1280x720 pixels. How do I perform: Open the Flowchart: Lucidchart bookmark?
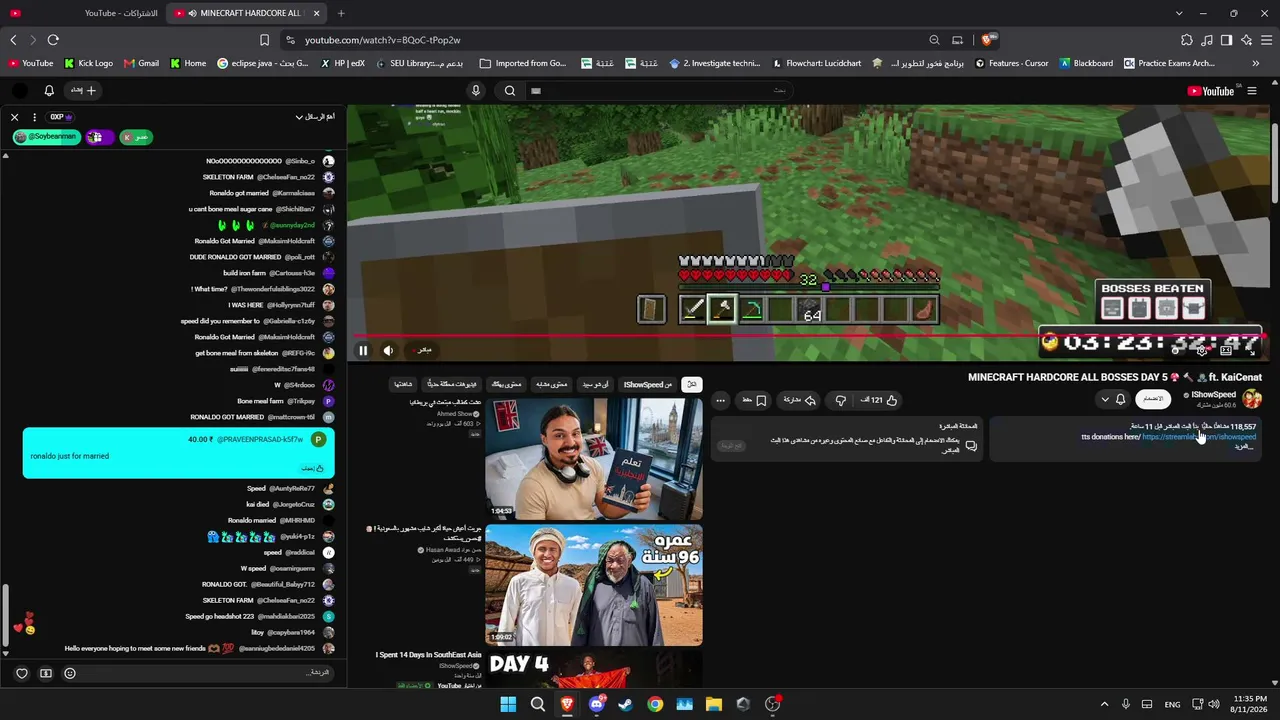[816, 63]
